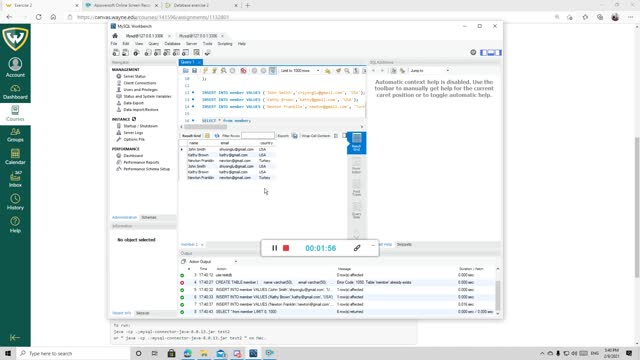This screenshot has height=360, width=640.
Task: Toggle stop-on-error execution mode
Action: pyautogui.click(x=243, y=71)
